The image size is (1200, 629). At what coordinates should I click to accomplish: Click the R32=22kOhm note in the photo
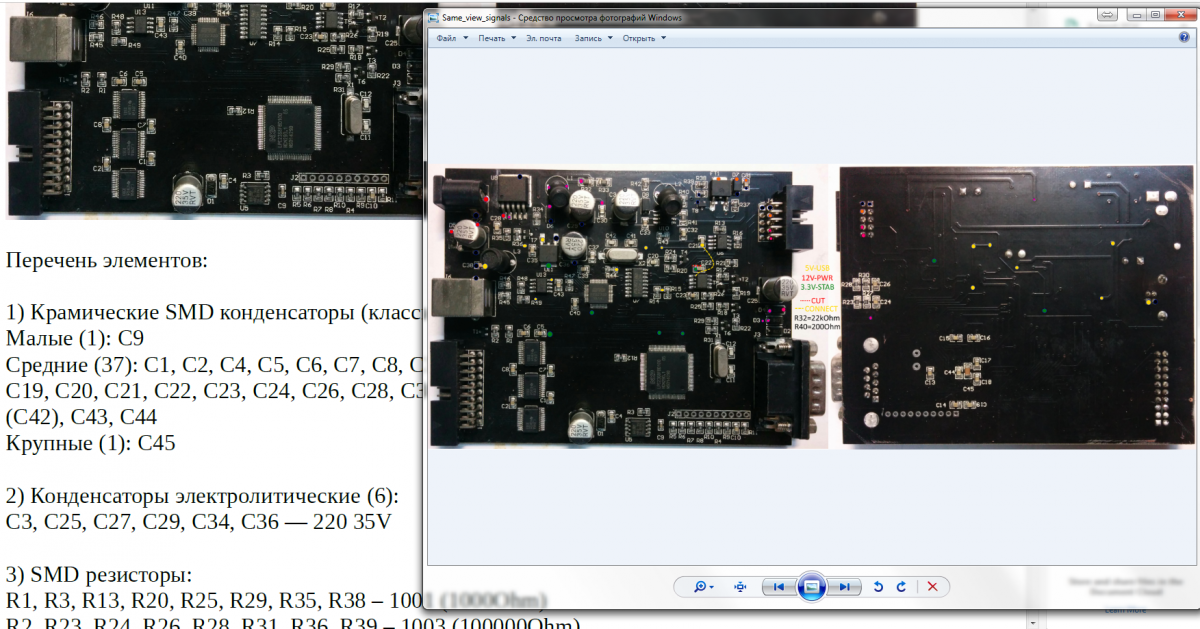click(x=817, y=318)
